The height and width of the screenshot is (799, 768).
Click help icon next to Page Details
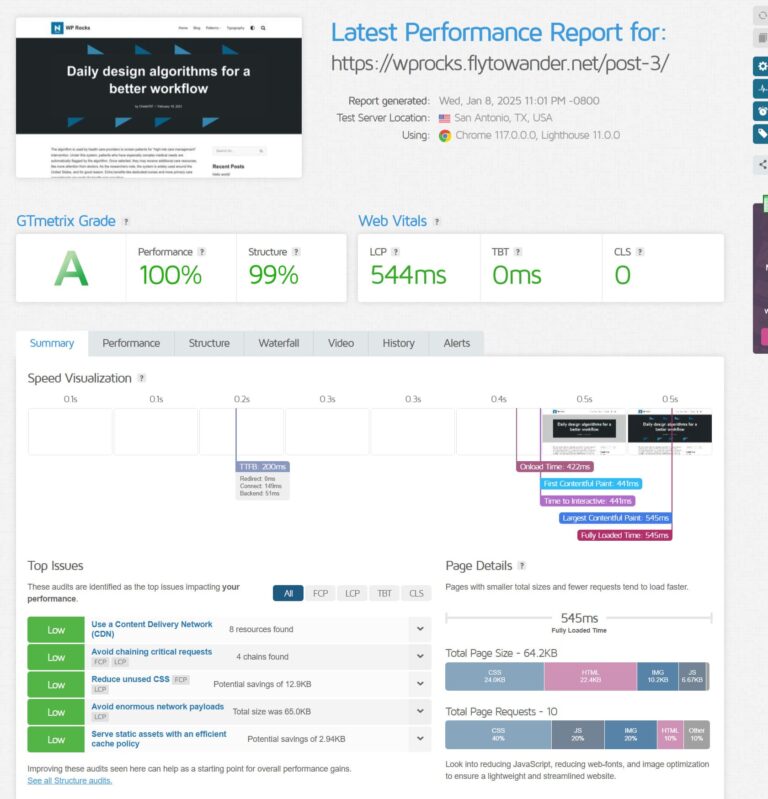click(x=521, y=566)
